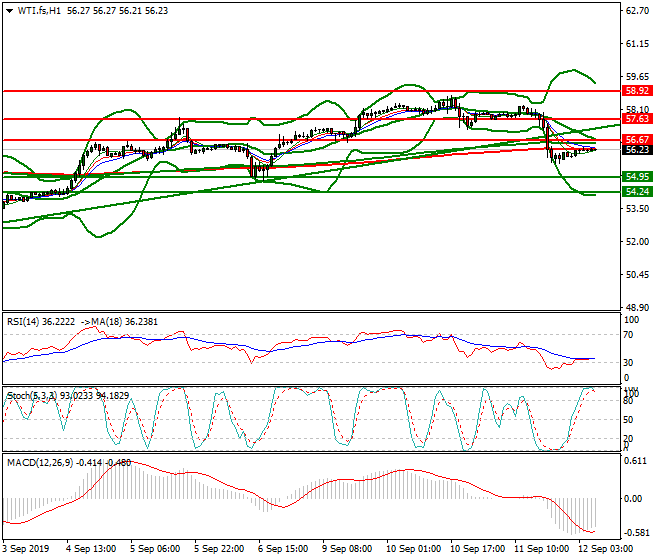The height and width of the screenshot is (560, 660).
Task: Click the 62.70 value on the price scale
Action: 637,12
